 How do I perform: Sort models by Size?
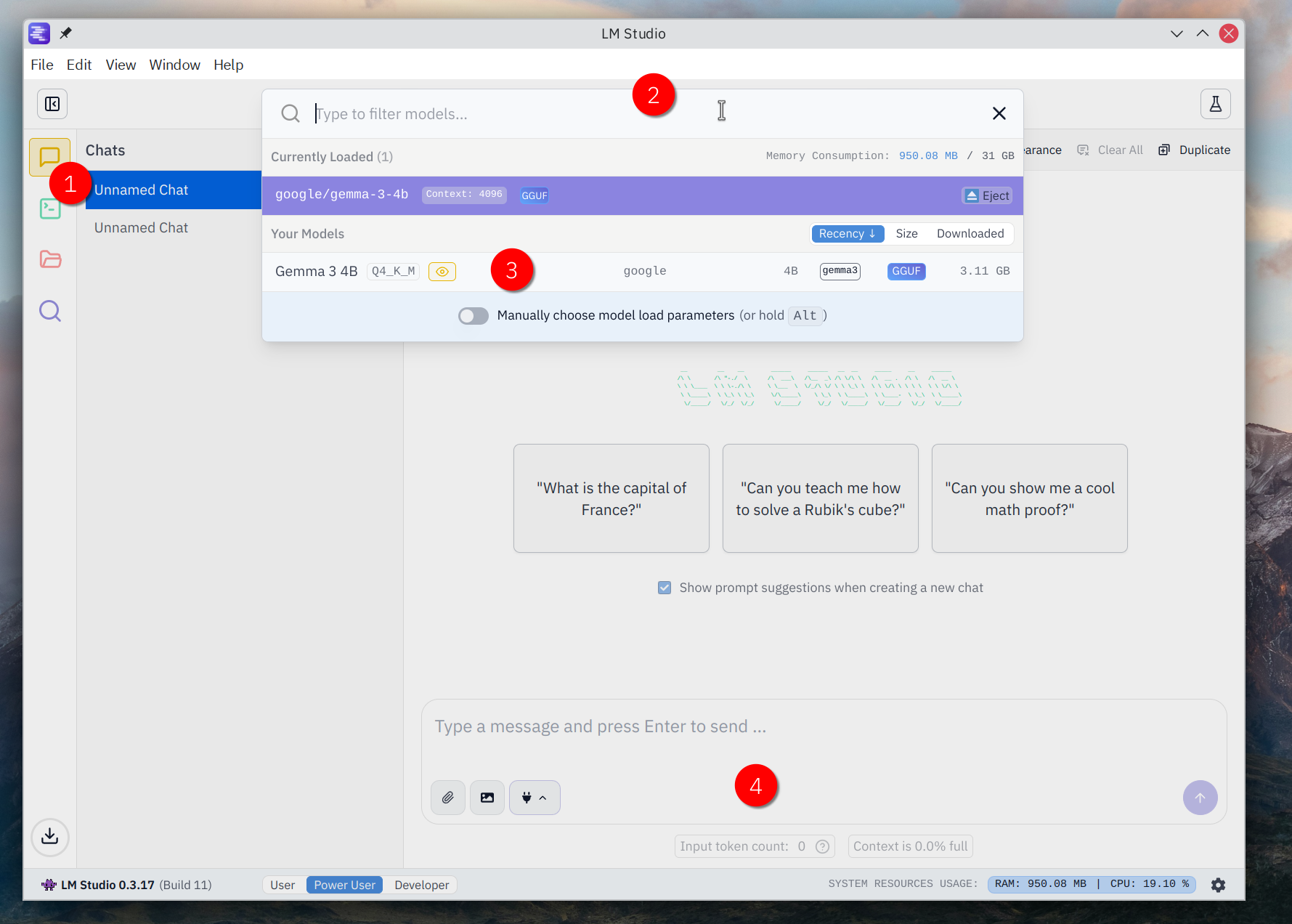coord(906,234)
